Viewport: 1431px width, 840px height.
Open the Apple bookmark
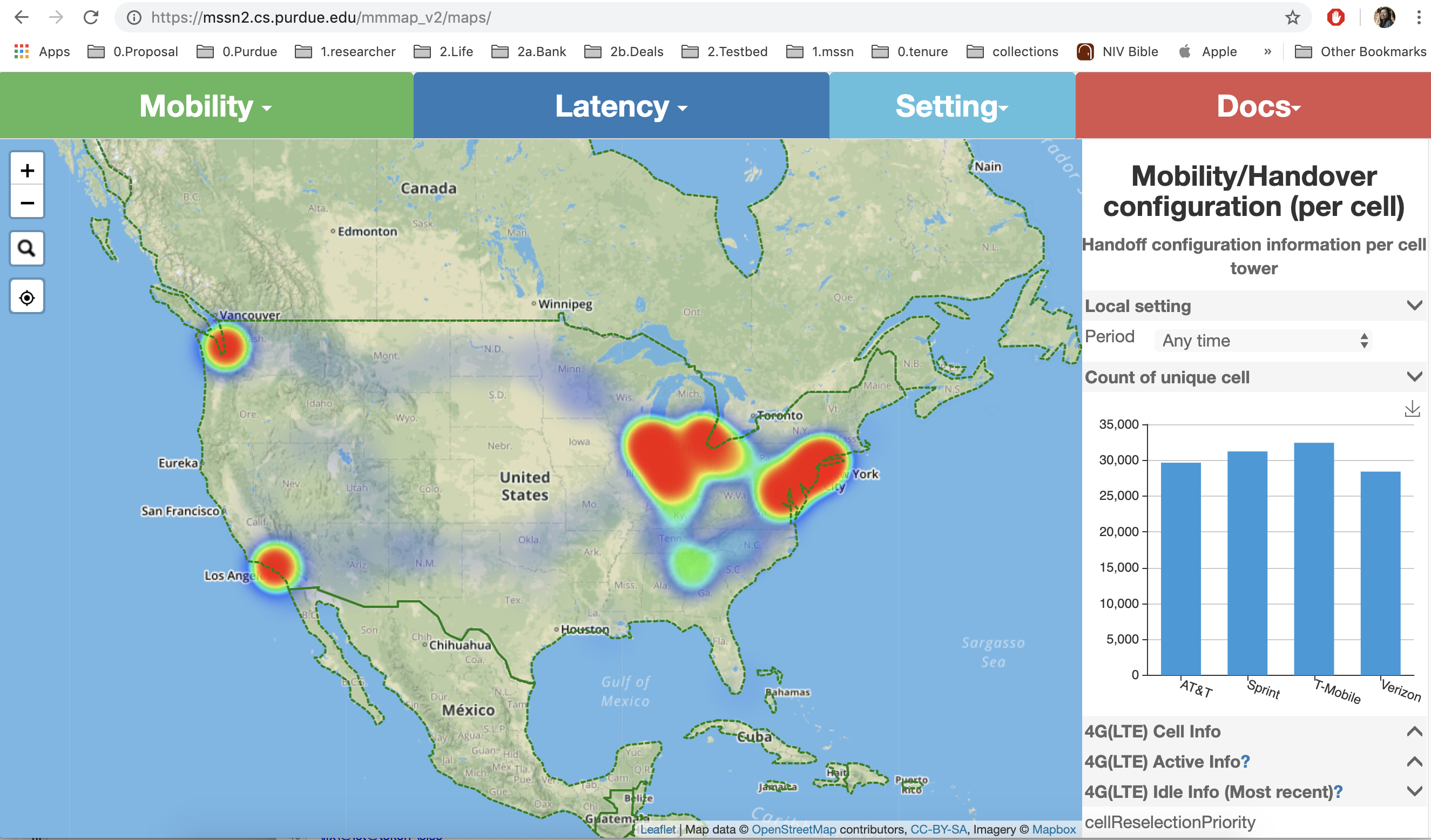tap(1208, 52)
